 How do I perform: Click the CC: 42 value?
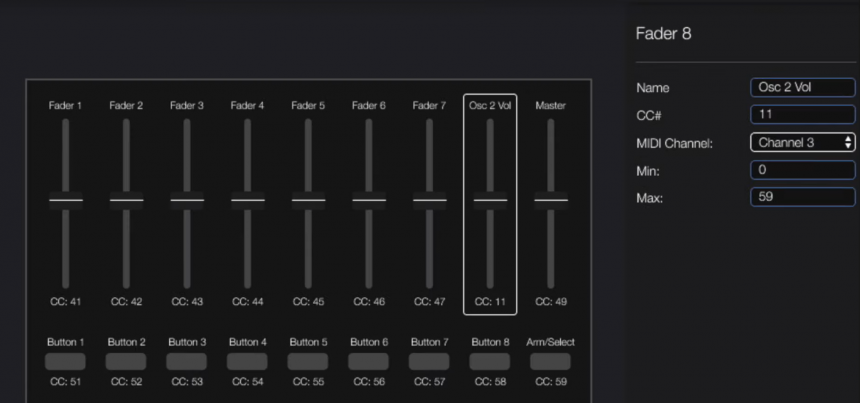(x=126, y=302)
